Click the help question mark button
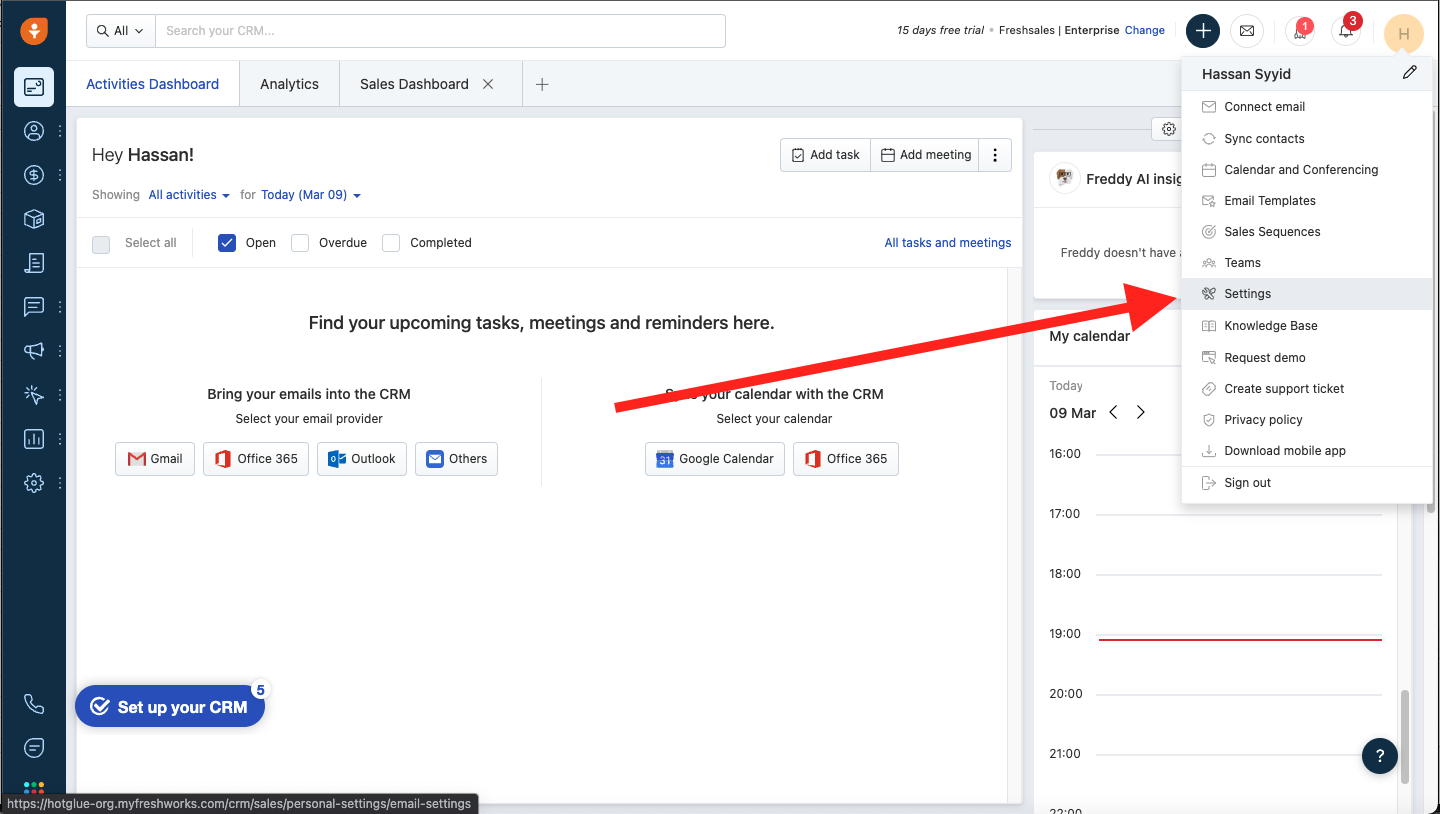 click(1380, 756)
